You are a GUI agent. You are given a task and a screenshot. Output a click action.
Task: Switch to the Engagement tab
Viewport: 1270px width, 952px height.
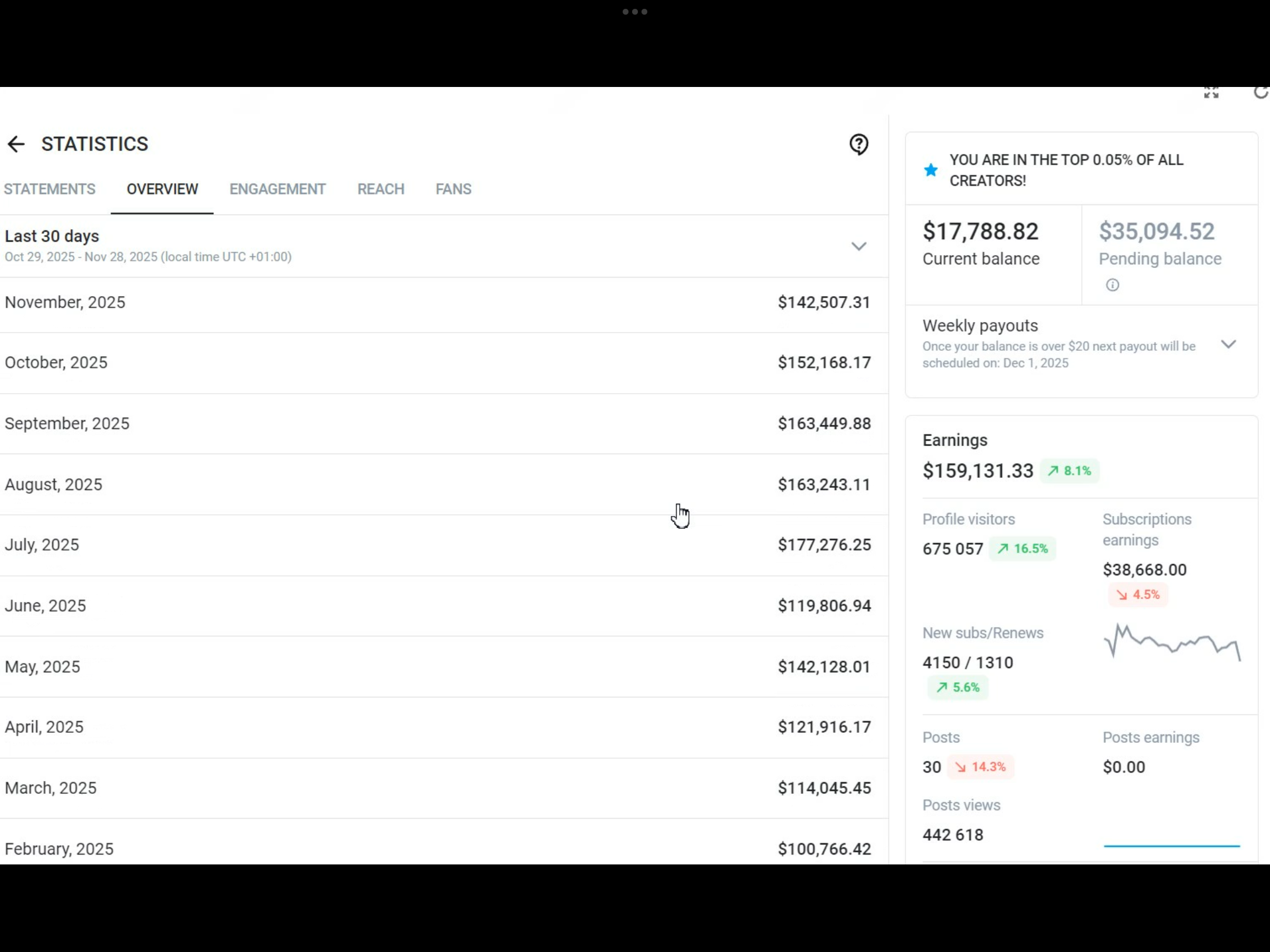click(277, 189)
